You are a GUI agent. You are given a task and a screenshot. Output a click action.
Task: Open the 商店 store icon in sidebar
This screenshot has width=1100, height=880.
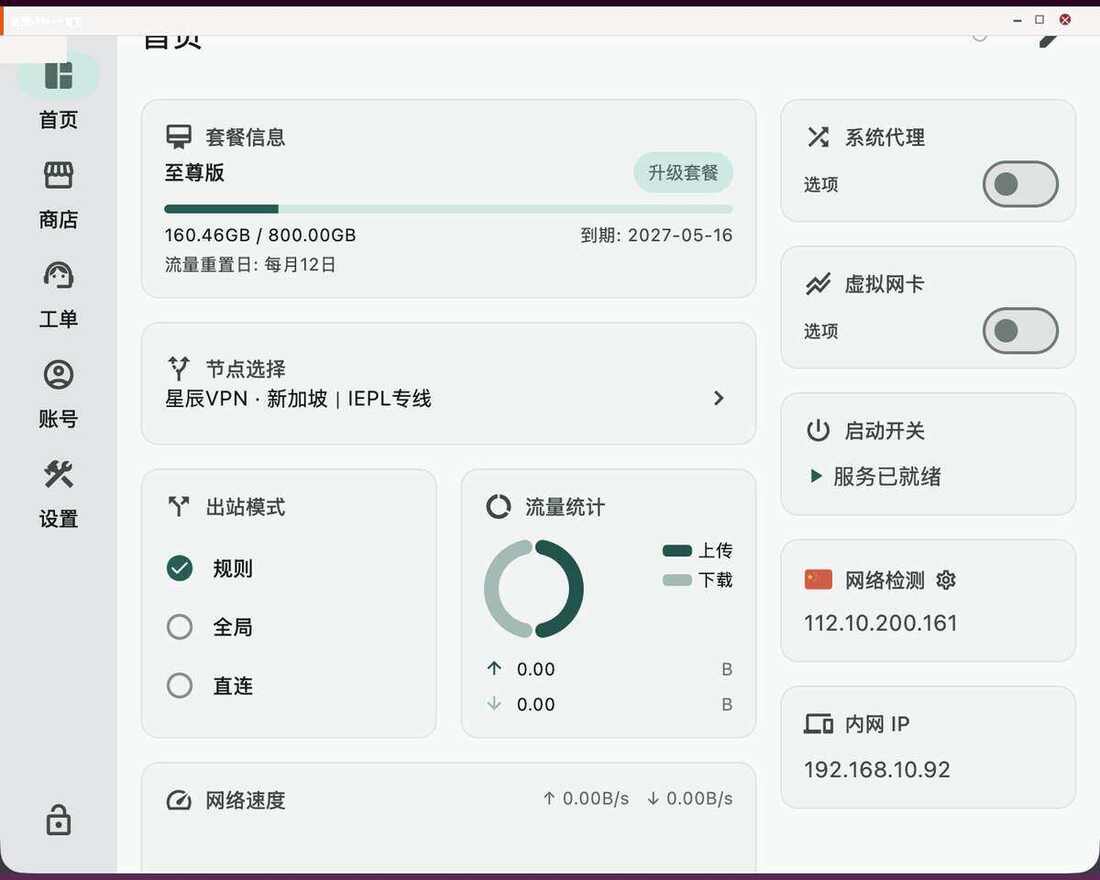[x=58, y=175]
